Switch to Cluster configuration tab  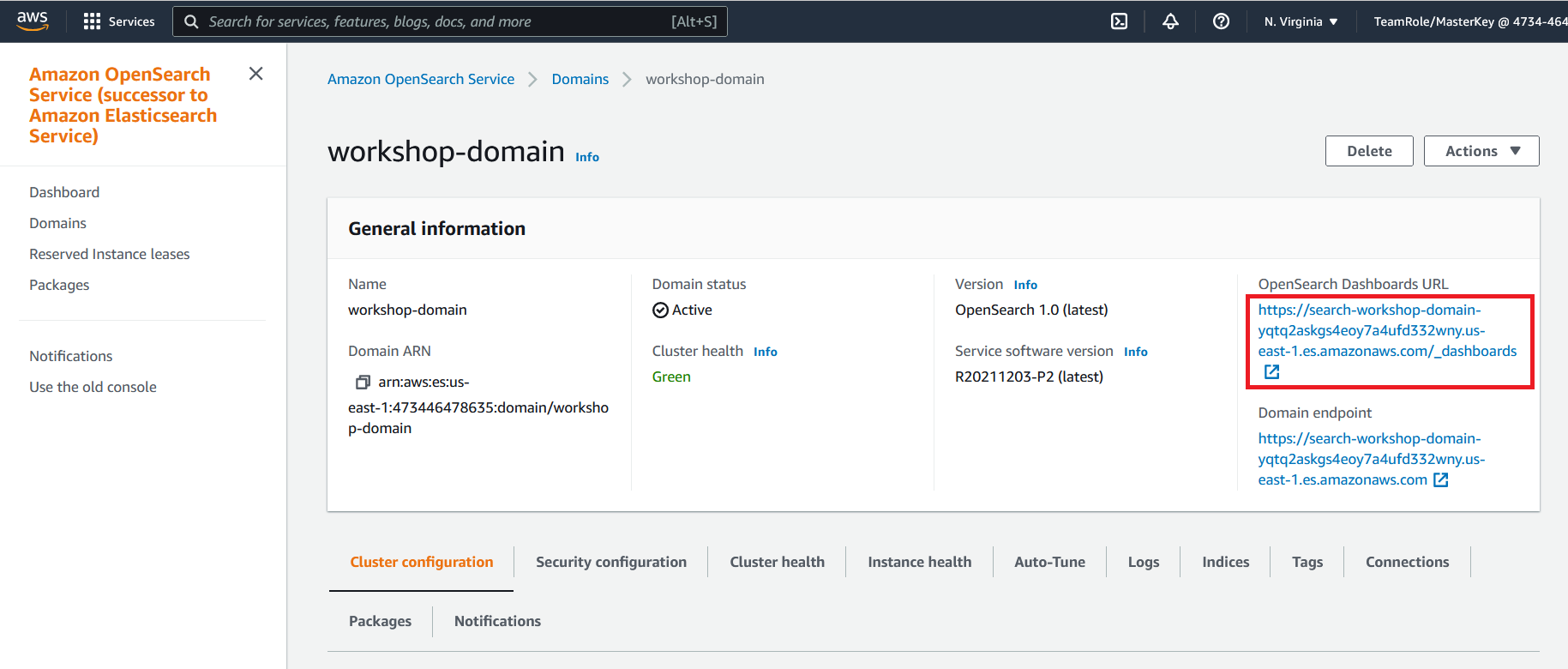[422, 562]
